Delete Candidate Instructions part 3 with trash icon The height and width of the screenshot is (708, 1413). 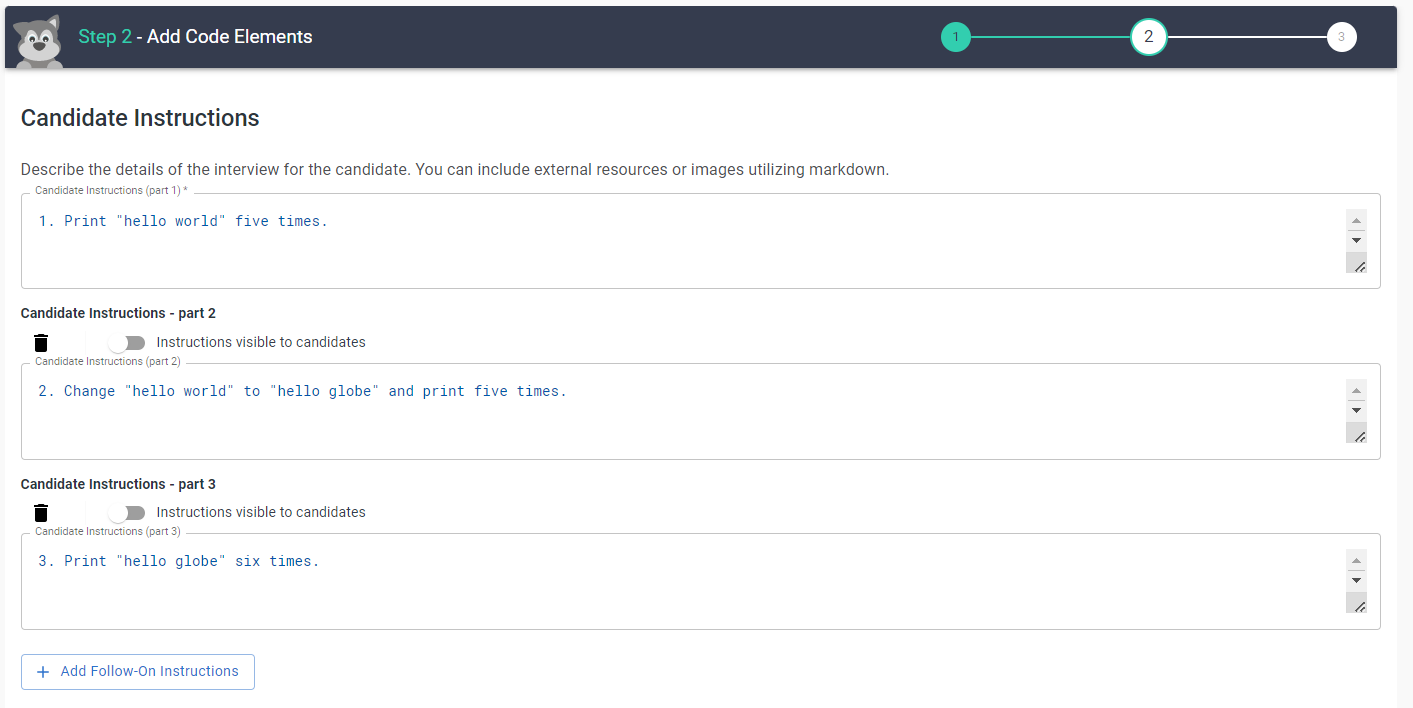coord(41,513)
